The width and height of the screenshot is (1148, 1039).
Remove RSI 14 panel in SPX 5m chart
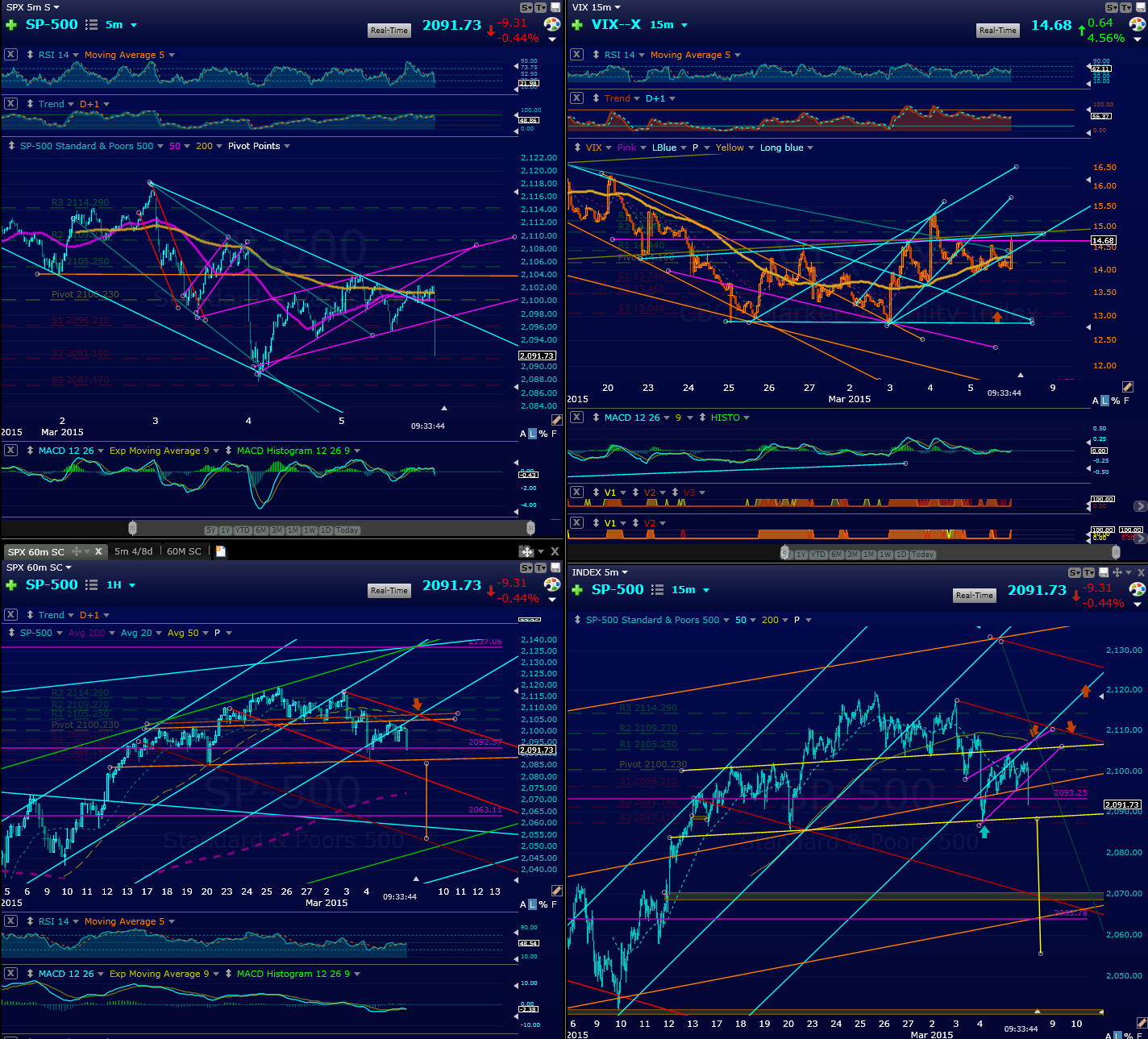click(10, 55)
